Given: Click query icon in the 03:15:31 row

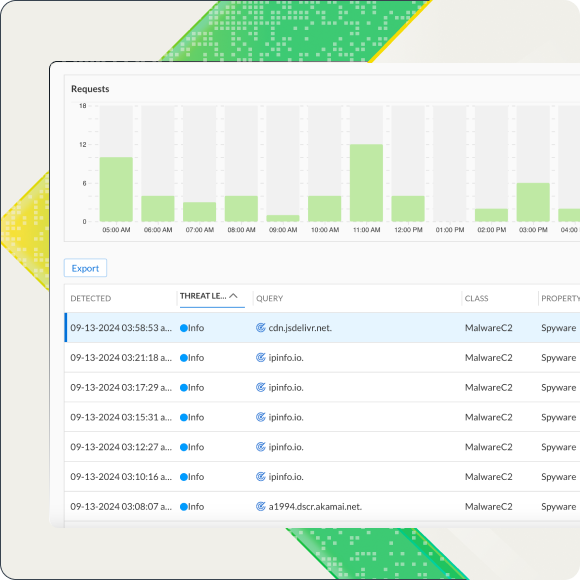Looking at the screenshot, I should coord(261,417).
